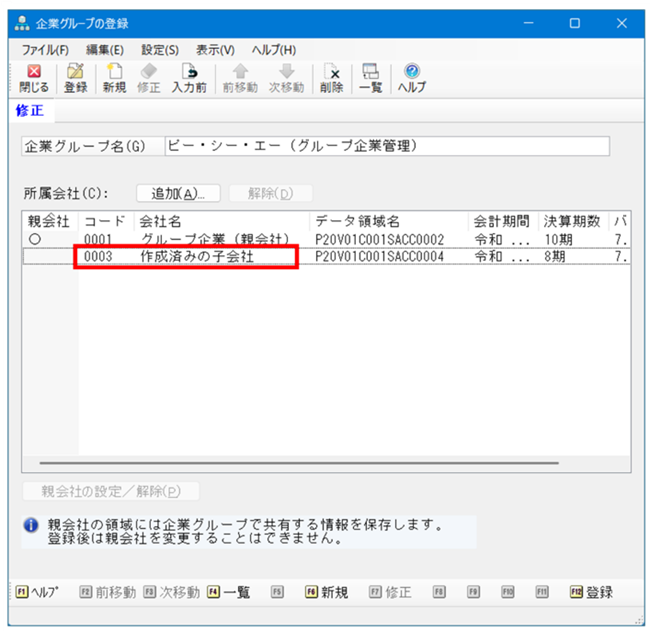Click the 親会社 column header

[49, 221]
